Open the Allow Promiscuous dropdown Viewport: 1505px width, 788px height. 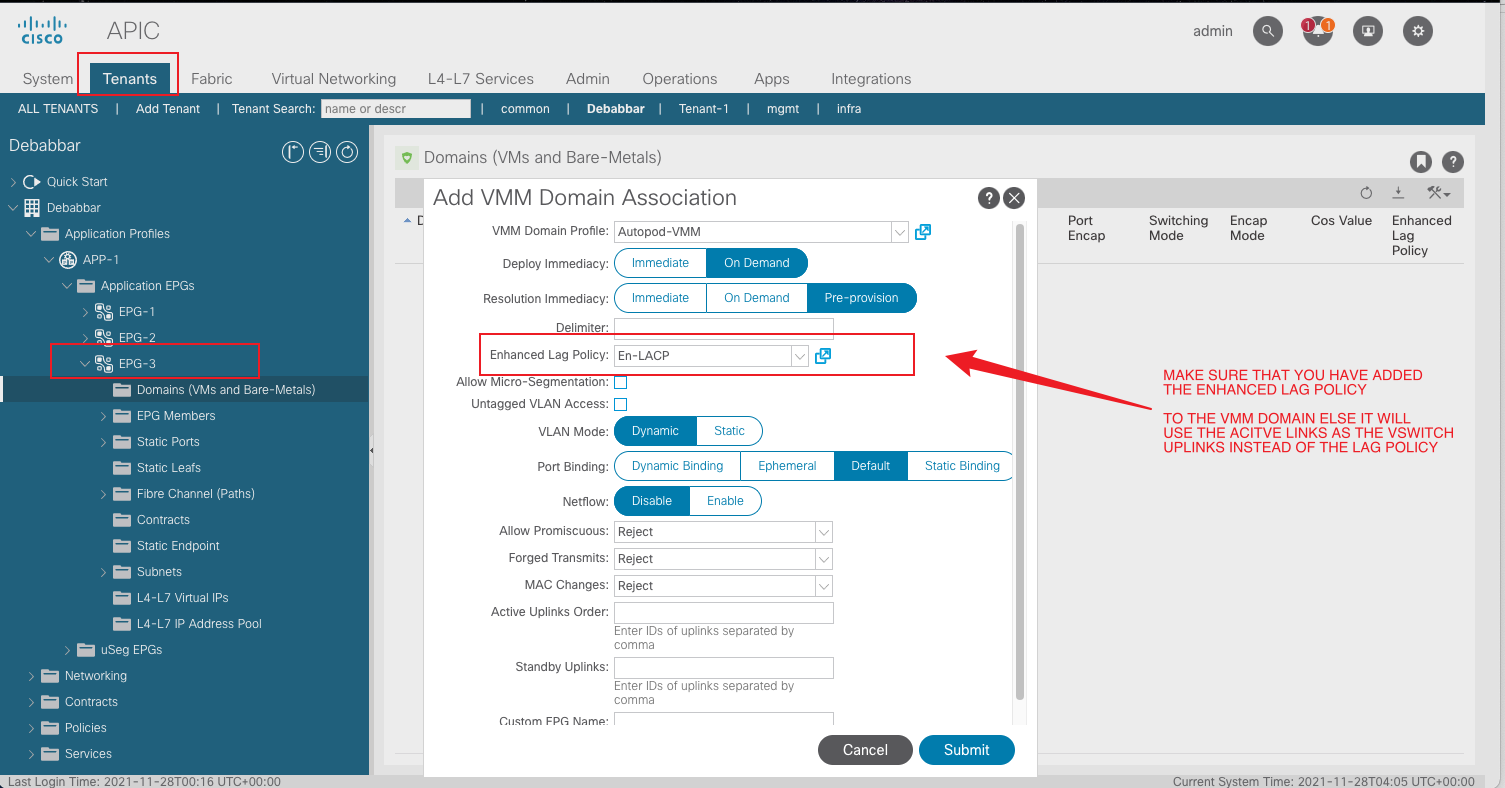pyautogui.click(x=822, y=531)
